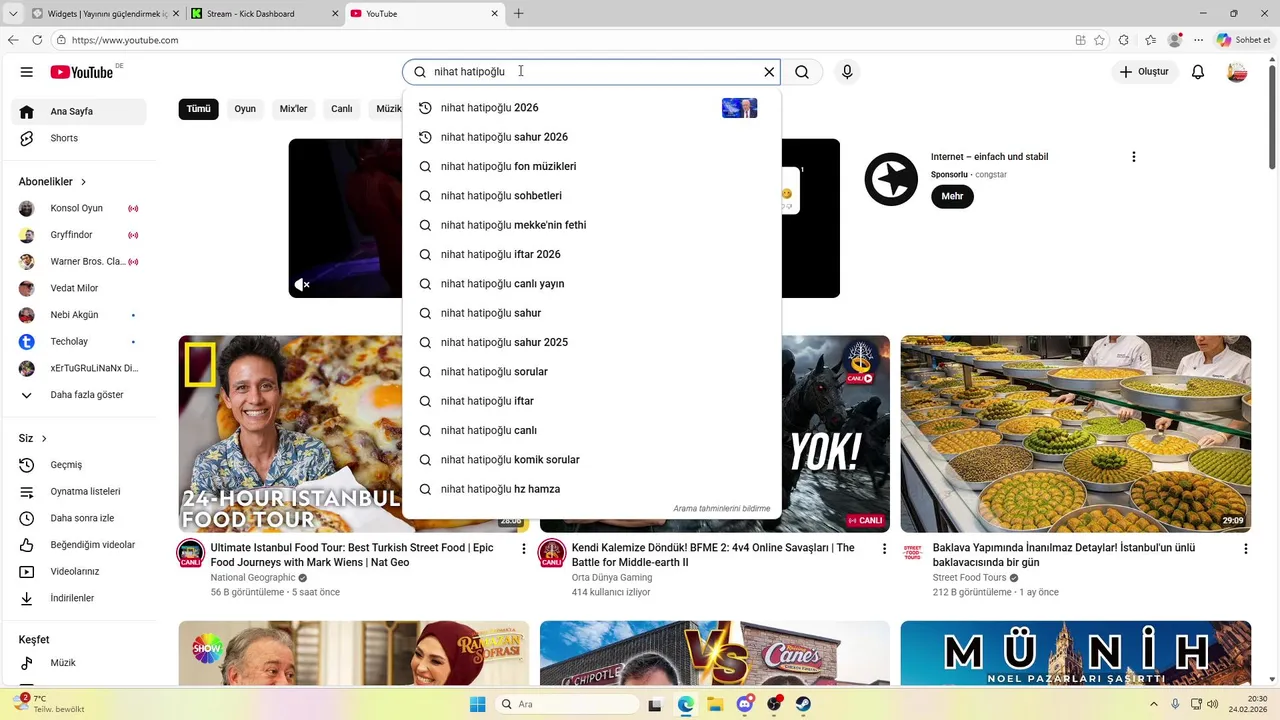The width and height of the screenshot is (1280, 720).
Task: Open the browser tab list dropdown
Action: 13,14
